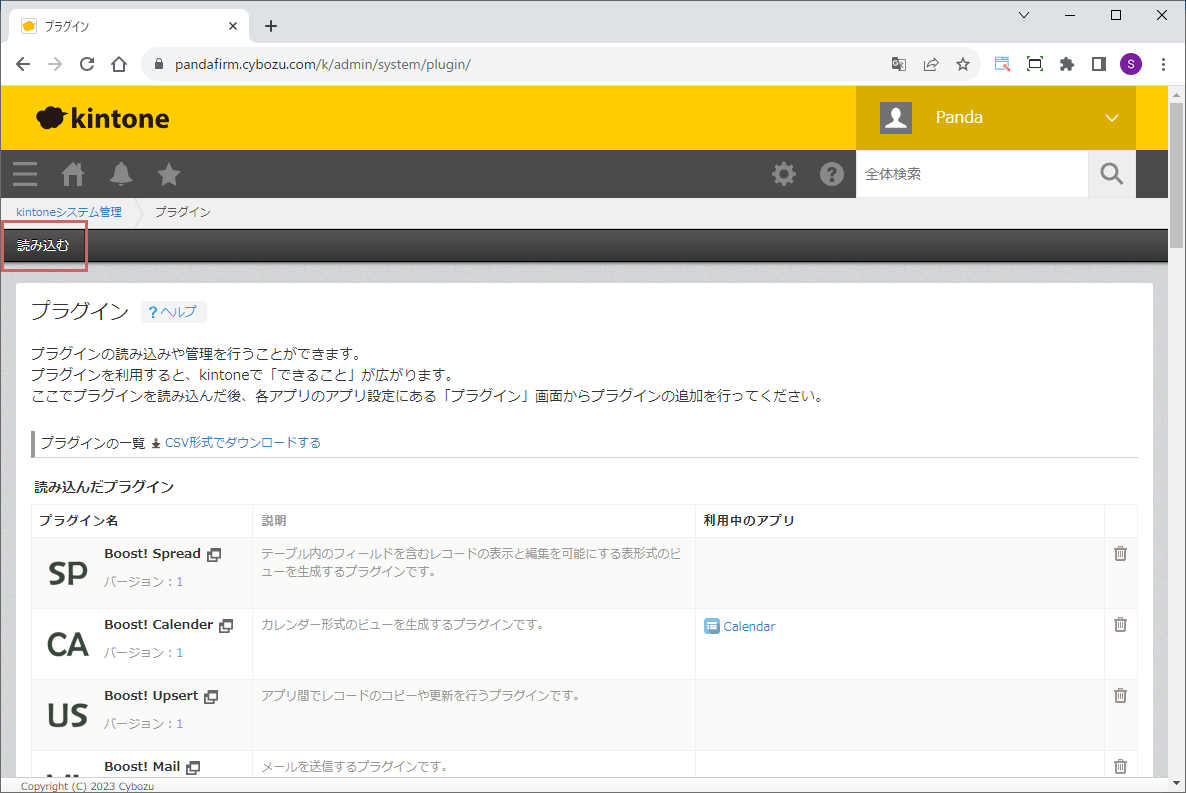Open notifications bell icon

click(121, 174)
